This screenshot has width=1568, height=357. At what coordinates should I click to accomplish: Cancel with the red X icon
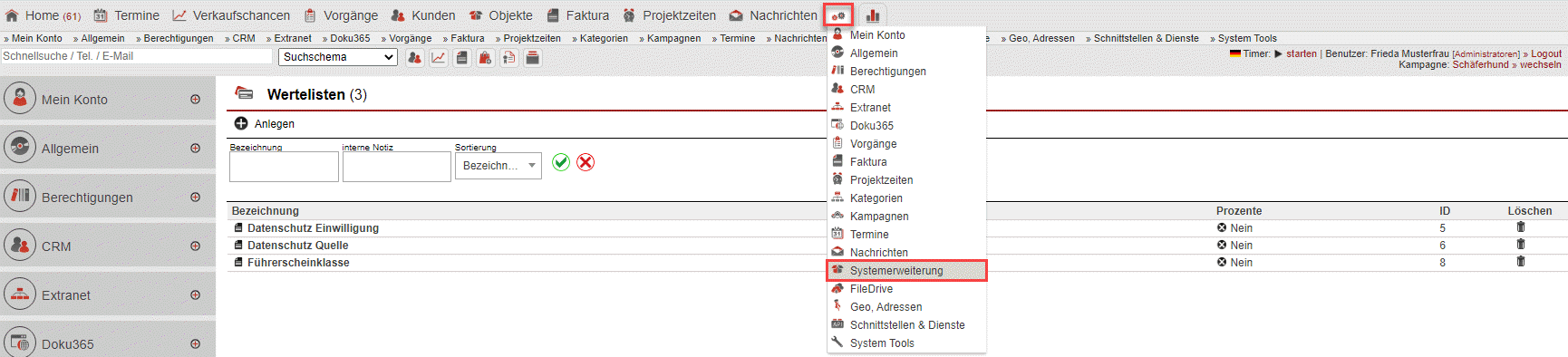pyautogui.click(x=586, y=162)
